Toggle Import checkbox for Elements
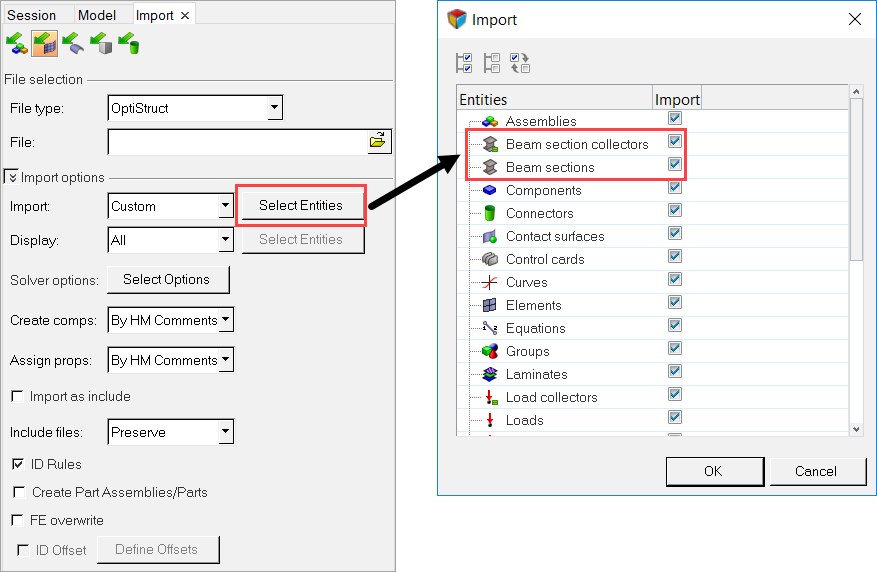Image resolution: width=877 pixels, height=572 pixels. (x=675, y=302)
